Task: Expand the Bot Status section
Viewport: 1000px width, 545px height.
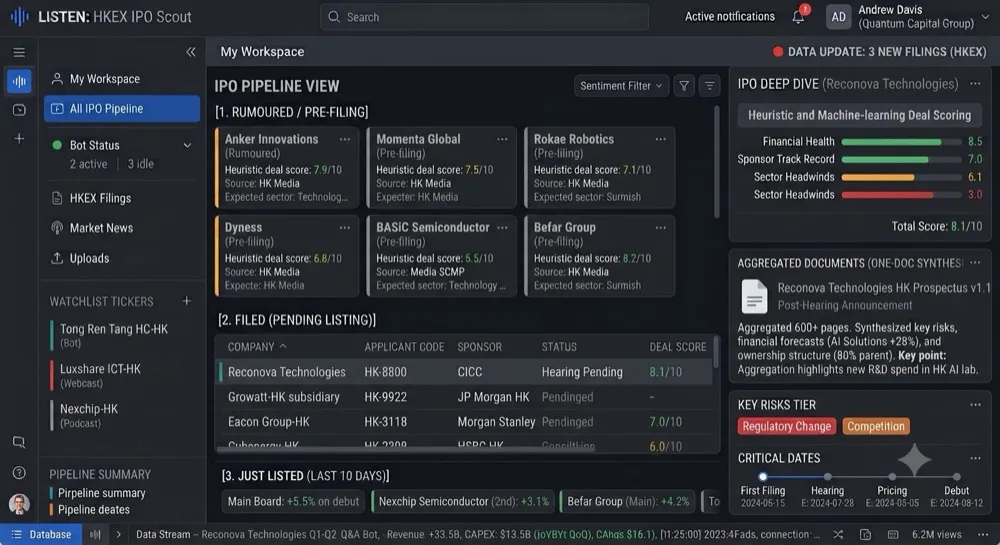Action: point(187,145)
